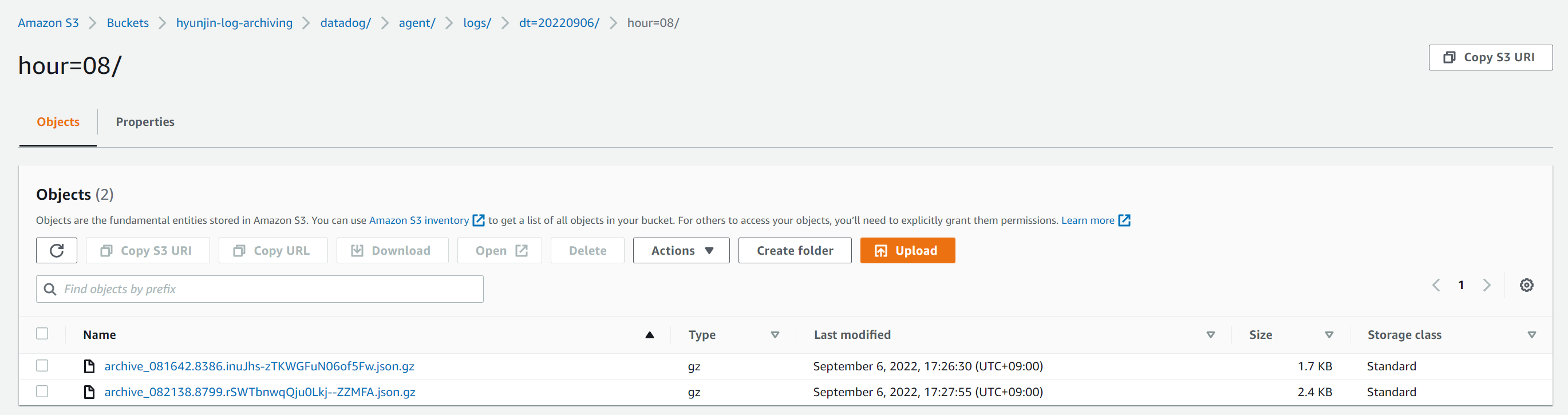Go to previous page arrow
The width and height of the screenshot is (1568, 415).
click(x=1436, y=286)
